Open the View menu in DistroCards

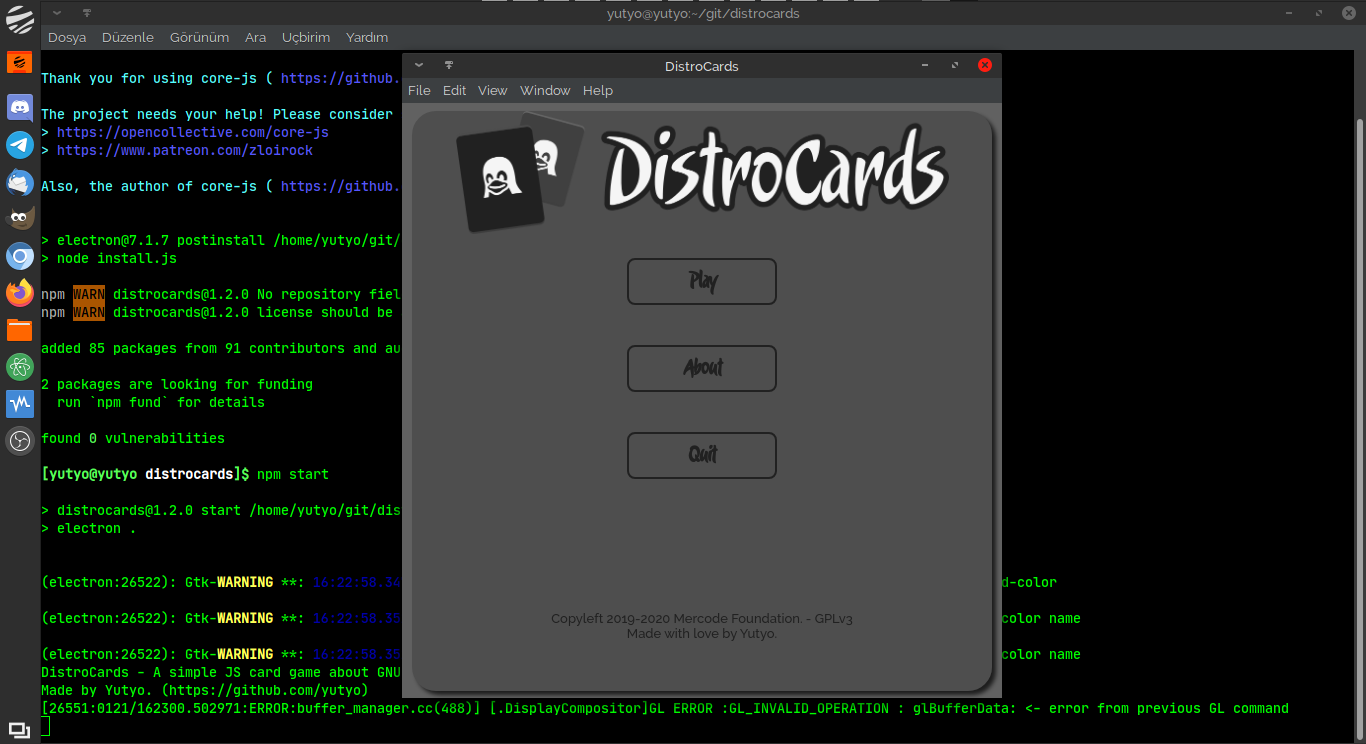(x=492, y=90)
